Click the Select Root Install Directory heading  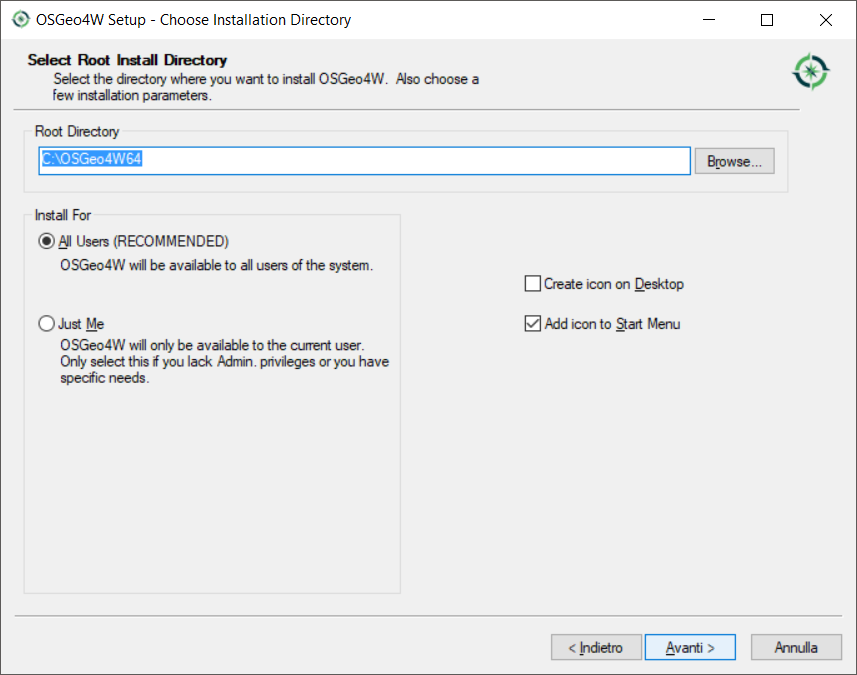tap(127, 60)
